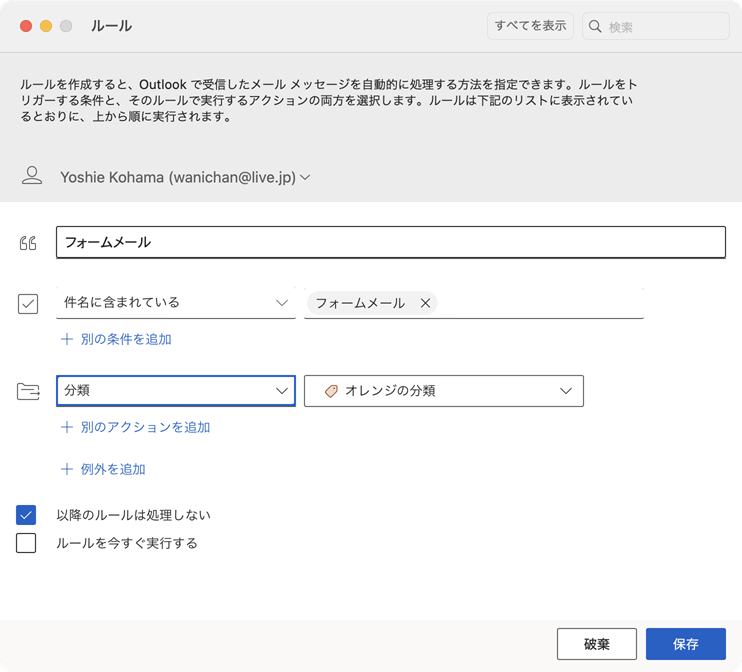The width and height of the screenshot is (742, 672).
Task: Click plus icon beside 例外を追加
Action: [x=67, y=469]
